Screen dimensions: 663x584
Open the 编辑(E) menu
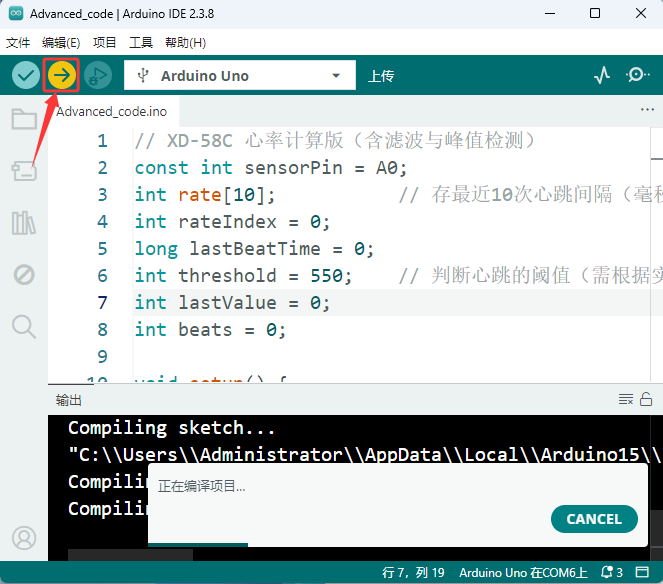tap(61, 43)
